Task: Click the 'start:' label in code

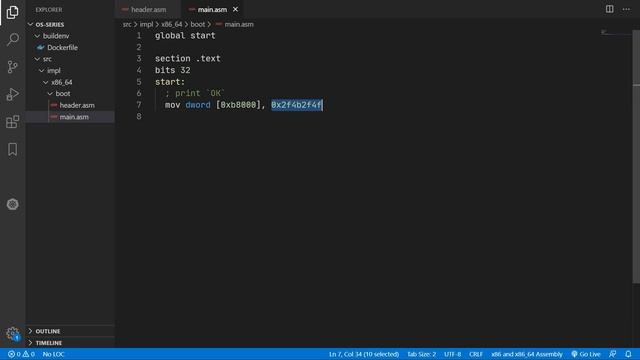Action: tap(170, 82)
